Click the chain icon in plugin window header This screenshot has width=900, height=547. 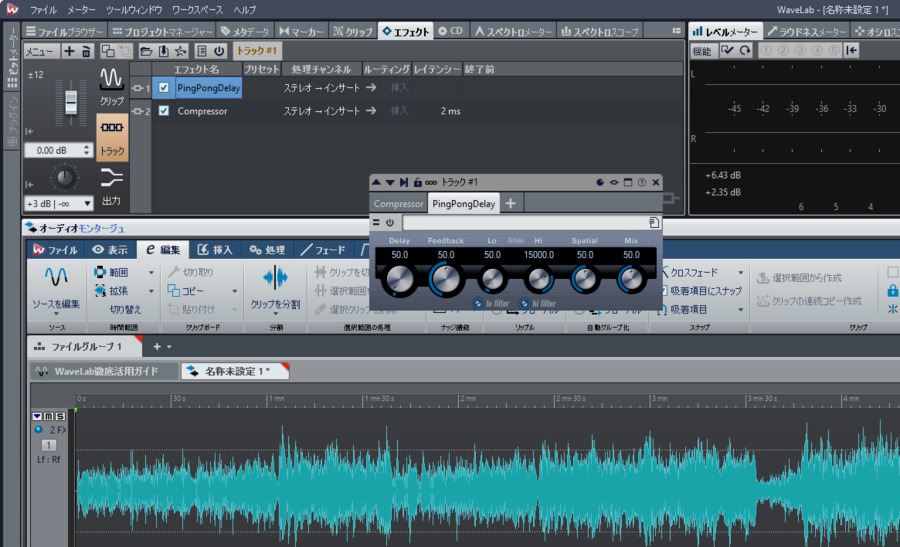pyautogui.click(x=430, y=183)
